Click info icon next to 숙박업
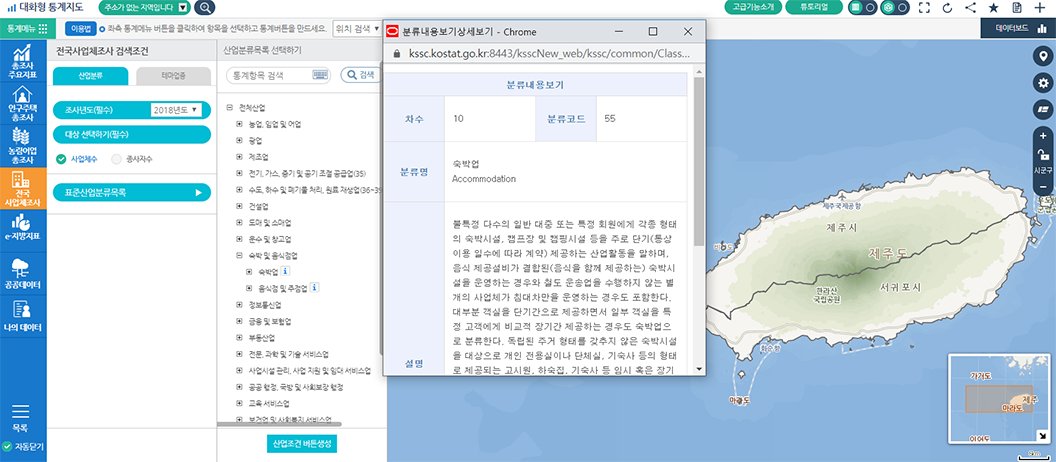This screenshot has height=462, width=1056. coord(285,271)
